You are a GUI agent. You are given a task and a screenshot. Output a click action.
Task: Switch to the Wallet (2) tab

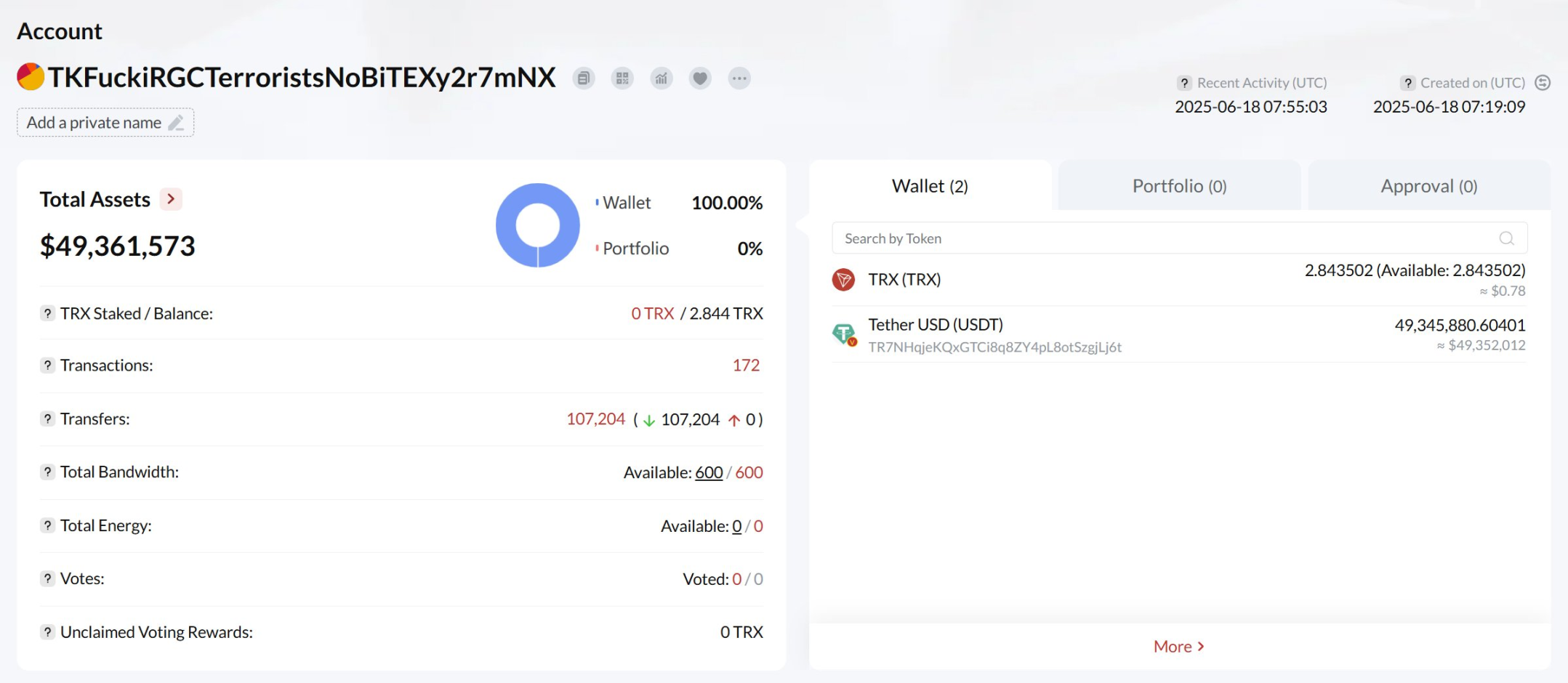(x=930, y=186)
